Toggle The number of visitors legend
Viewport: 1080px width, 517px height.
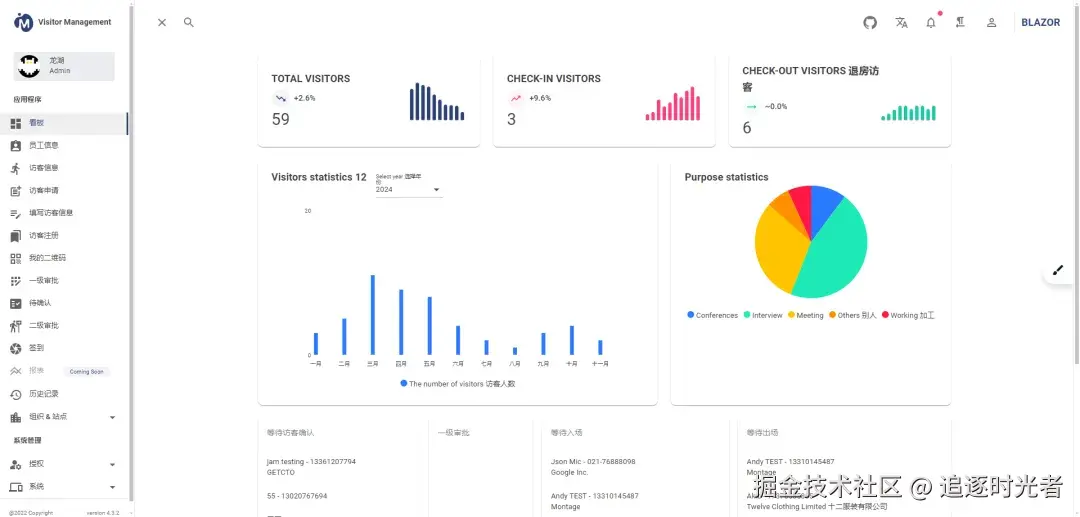pos(457,383)
